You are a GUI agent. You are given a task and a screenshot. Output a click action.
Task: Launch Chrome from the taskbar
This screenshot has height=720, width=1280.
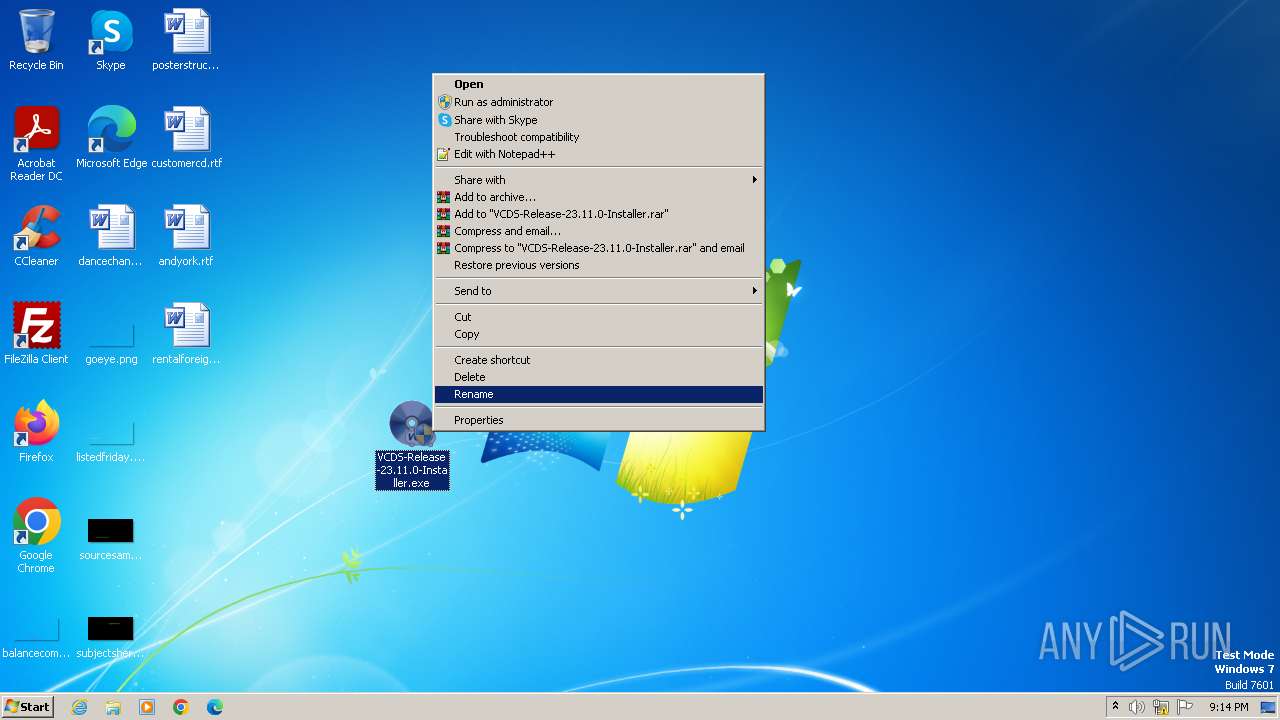pos(181,707)
